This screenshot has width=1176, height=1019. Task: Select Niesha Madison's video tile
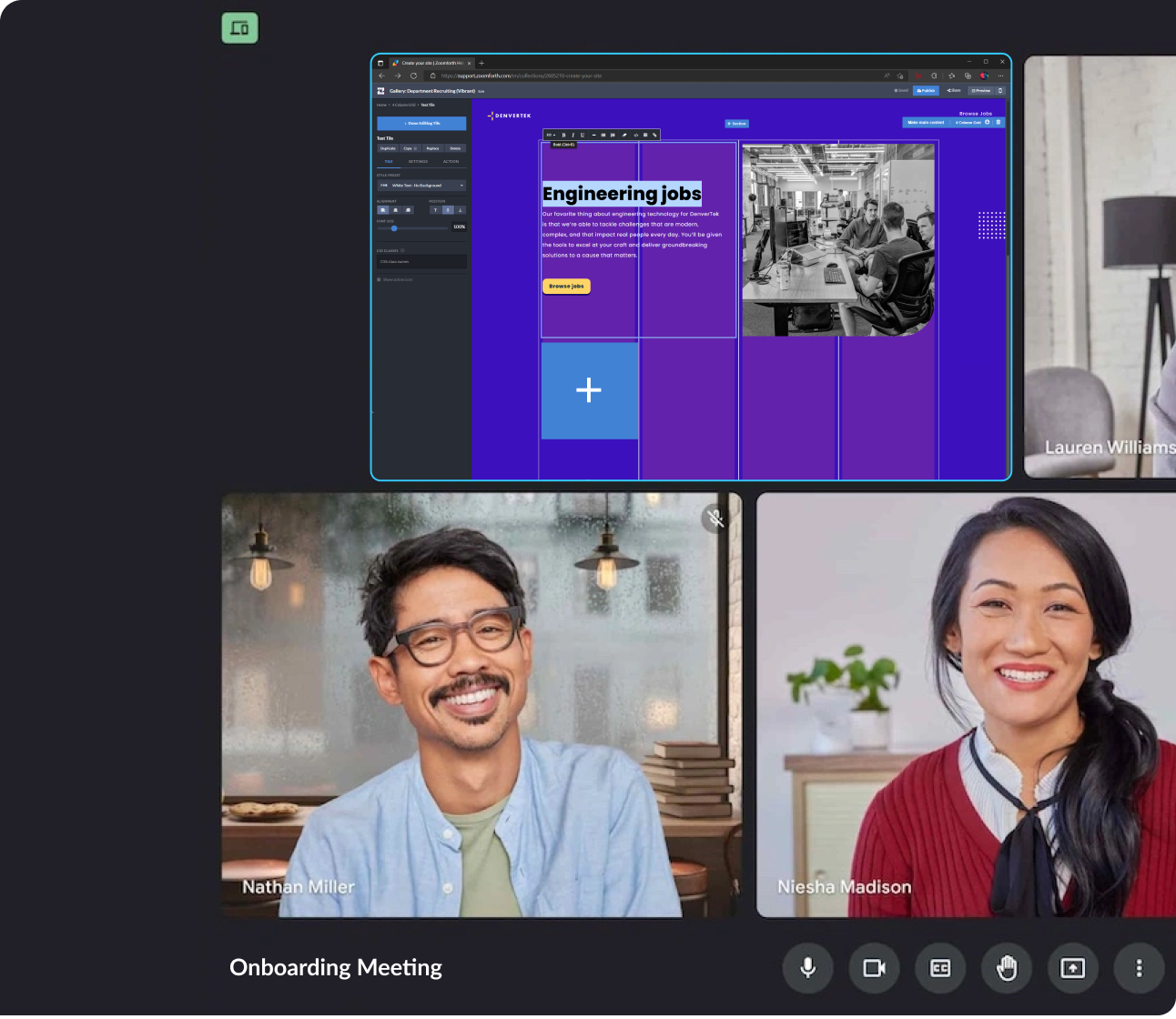965,705
